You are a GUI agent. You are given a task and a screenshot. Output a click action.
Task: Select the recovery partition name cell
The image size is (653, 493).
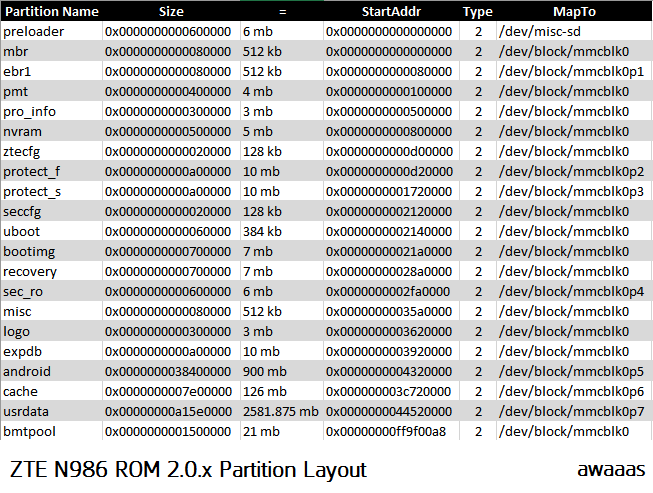(x=30, y=271)
